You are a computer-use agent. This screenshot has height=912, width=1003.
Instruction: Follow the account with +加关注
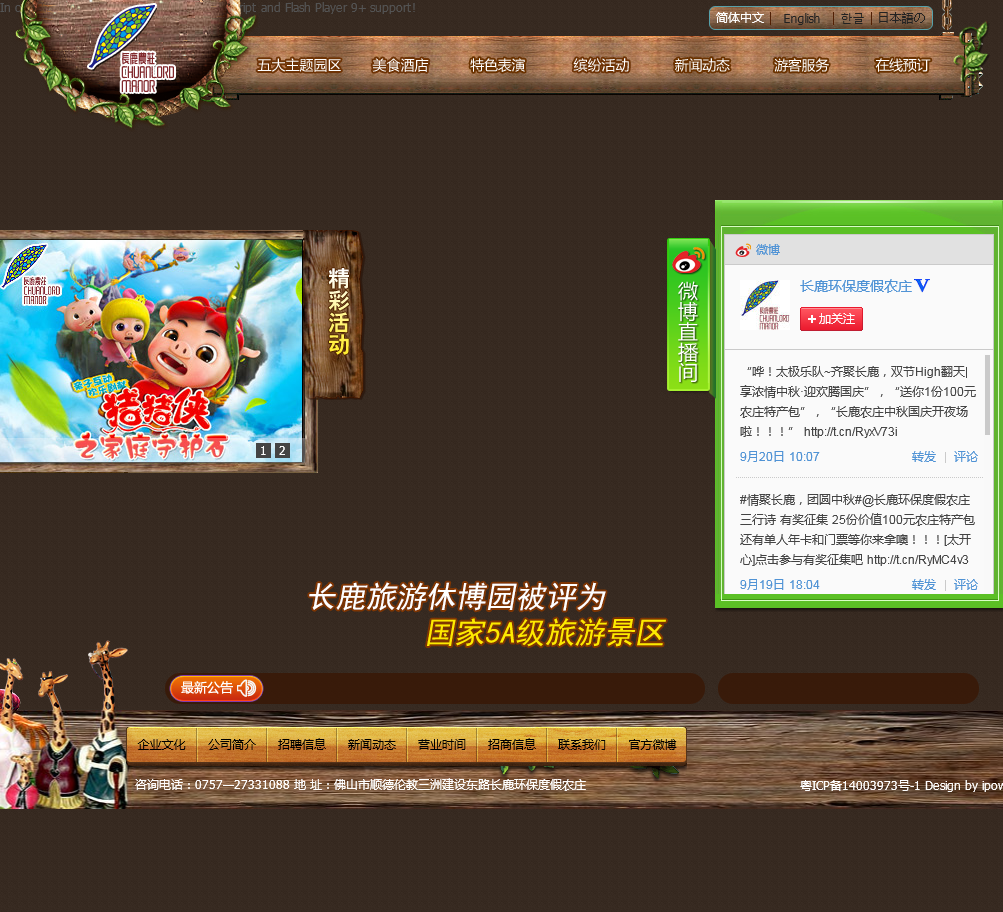pyautogui.click(x=831, y=319)
